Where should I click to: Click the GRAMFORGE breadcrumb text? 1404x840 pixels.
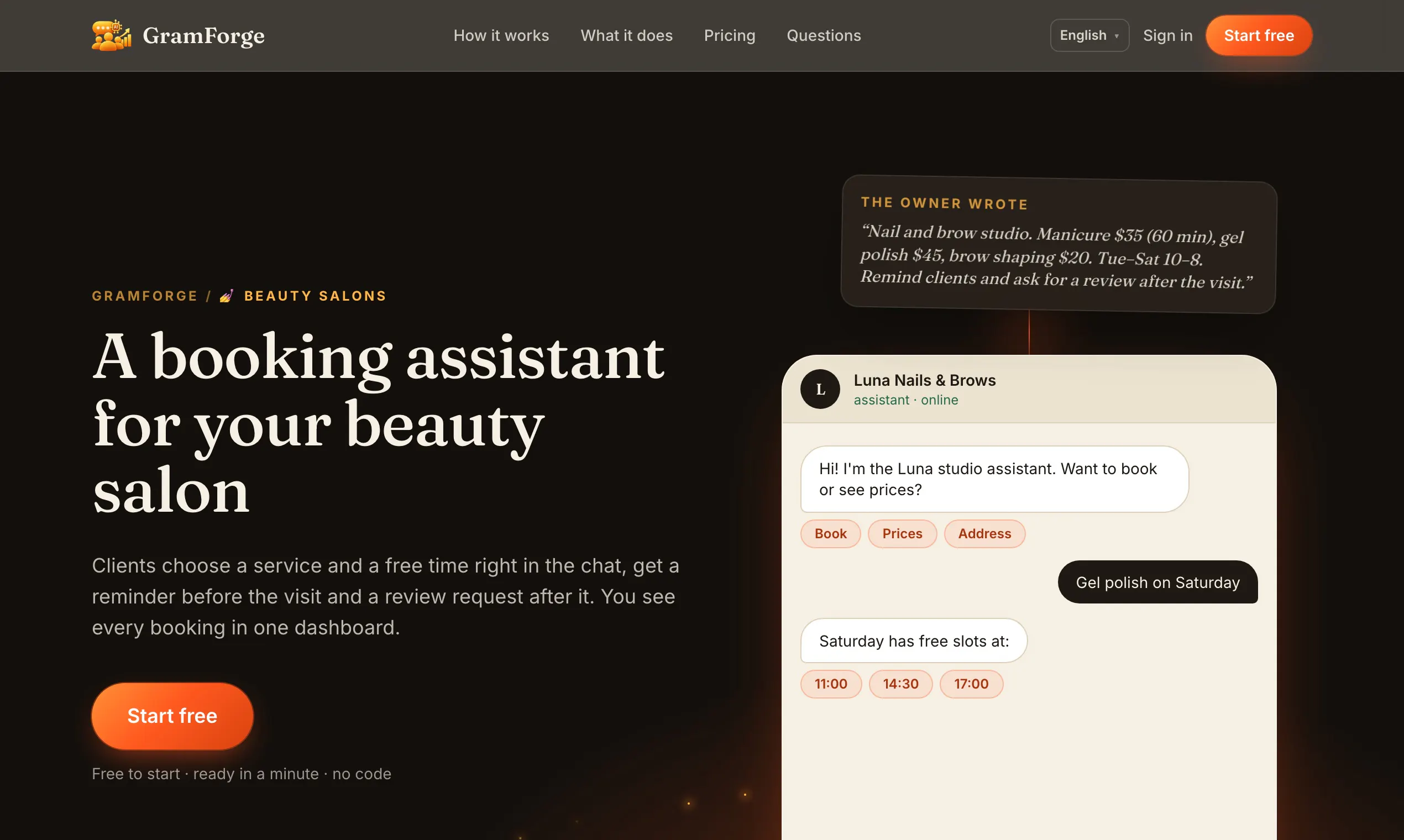click(145, 296)
